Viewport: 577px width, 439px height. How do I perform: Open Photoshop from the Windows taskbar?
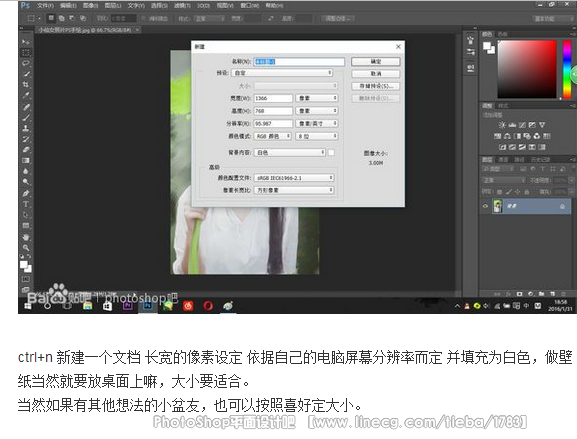148,305
